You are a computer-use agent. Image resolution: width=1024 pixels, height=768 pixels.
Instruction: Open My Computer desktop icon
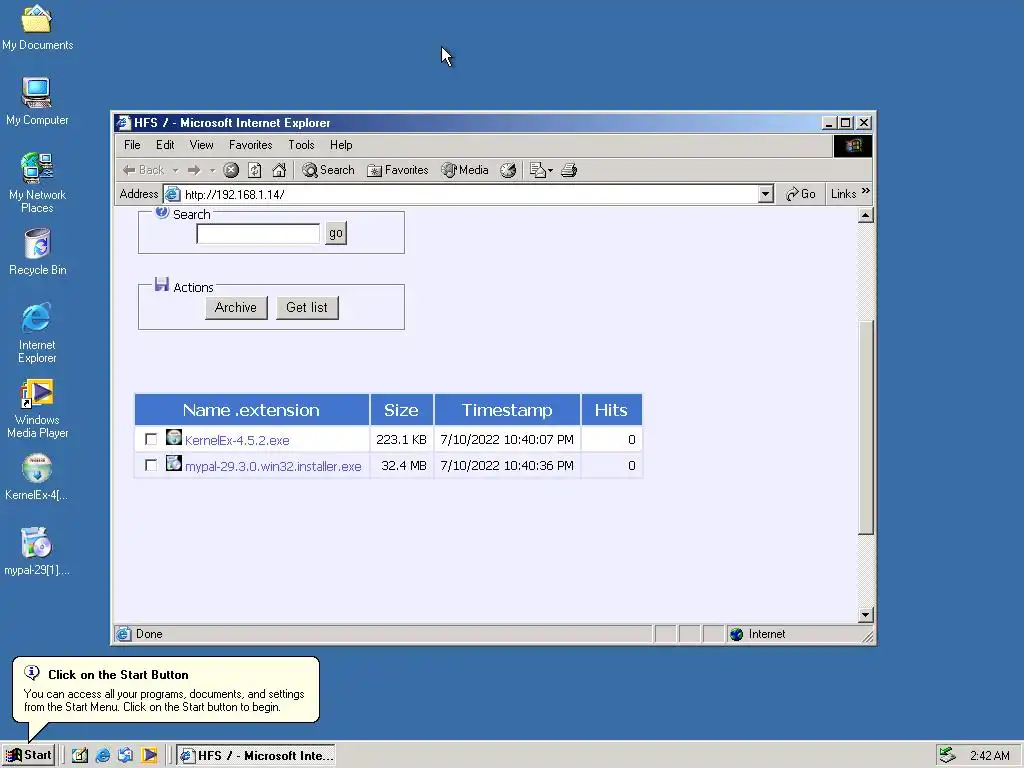point(37,101)
